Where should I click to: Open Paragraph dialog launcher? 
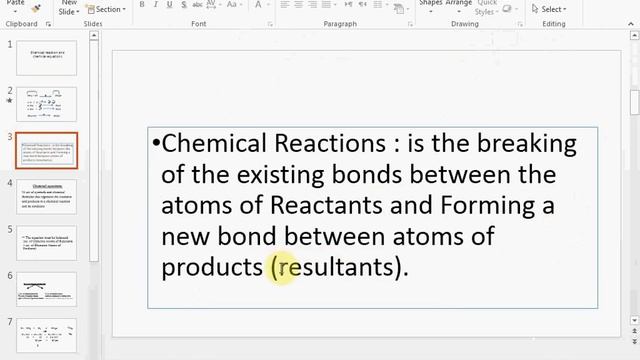(410, 24)
